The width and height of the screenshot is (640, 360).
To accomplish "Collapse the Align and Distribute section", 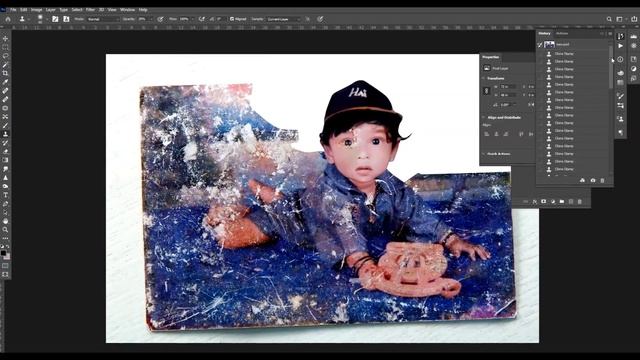I will click(483, 118).
